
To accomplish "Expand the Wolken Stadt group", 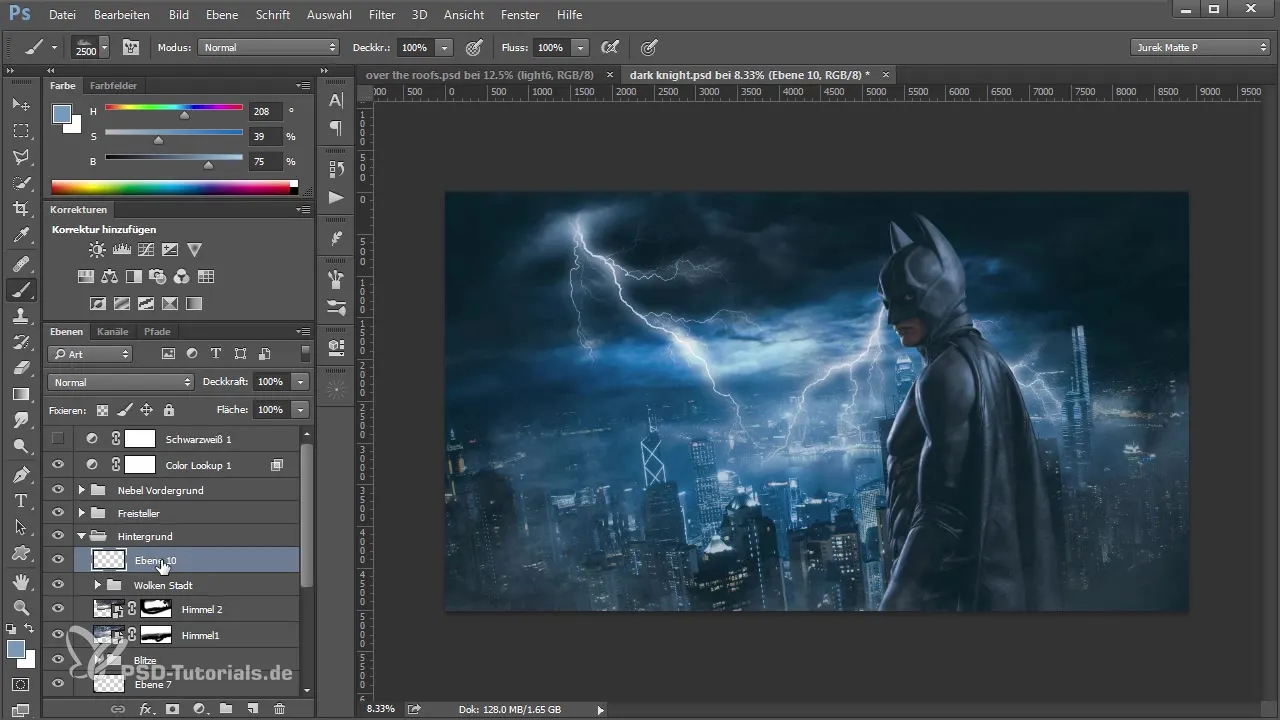I will pyautogui.click(x=98, y=585).
